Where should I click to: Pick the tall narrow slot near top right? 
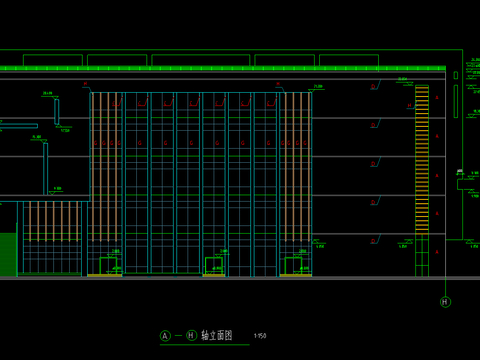(456, 101)
